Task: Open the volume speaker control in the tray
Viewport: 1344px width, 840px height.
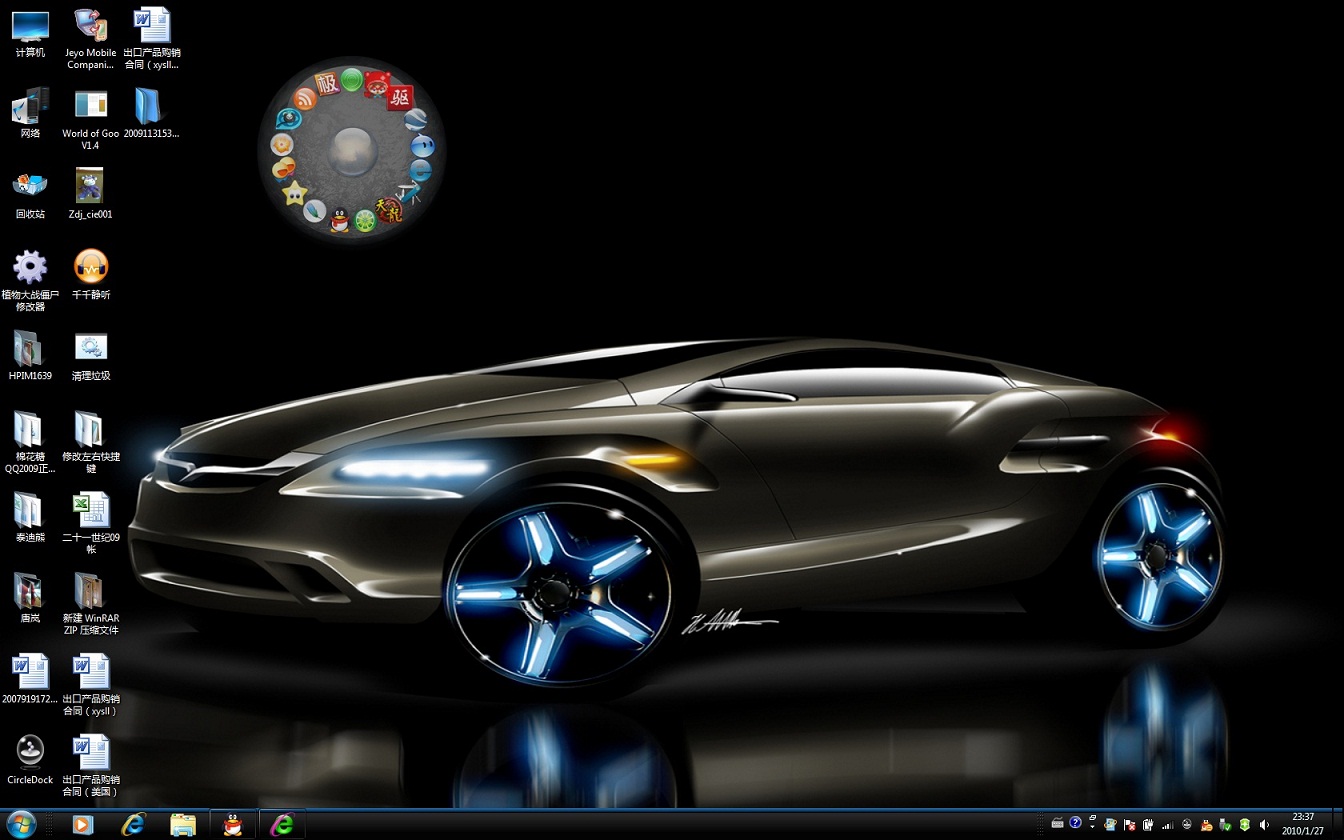Action: coord(1264,825)
